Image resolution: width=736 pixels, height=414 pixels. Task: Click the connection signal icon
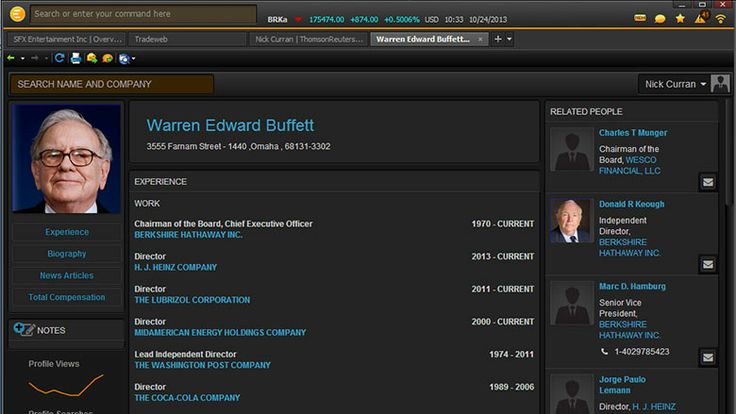721,19
